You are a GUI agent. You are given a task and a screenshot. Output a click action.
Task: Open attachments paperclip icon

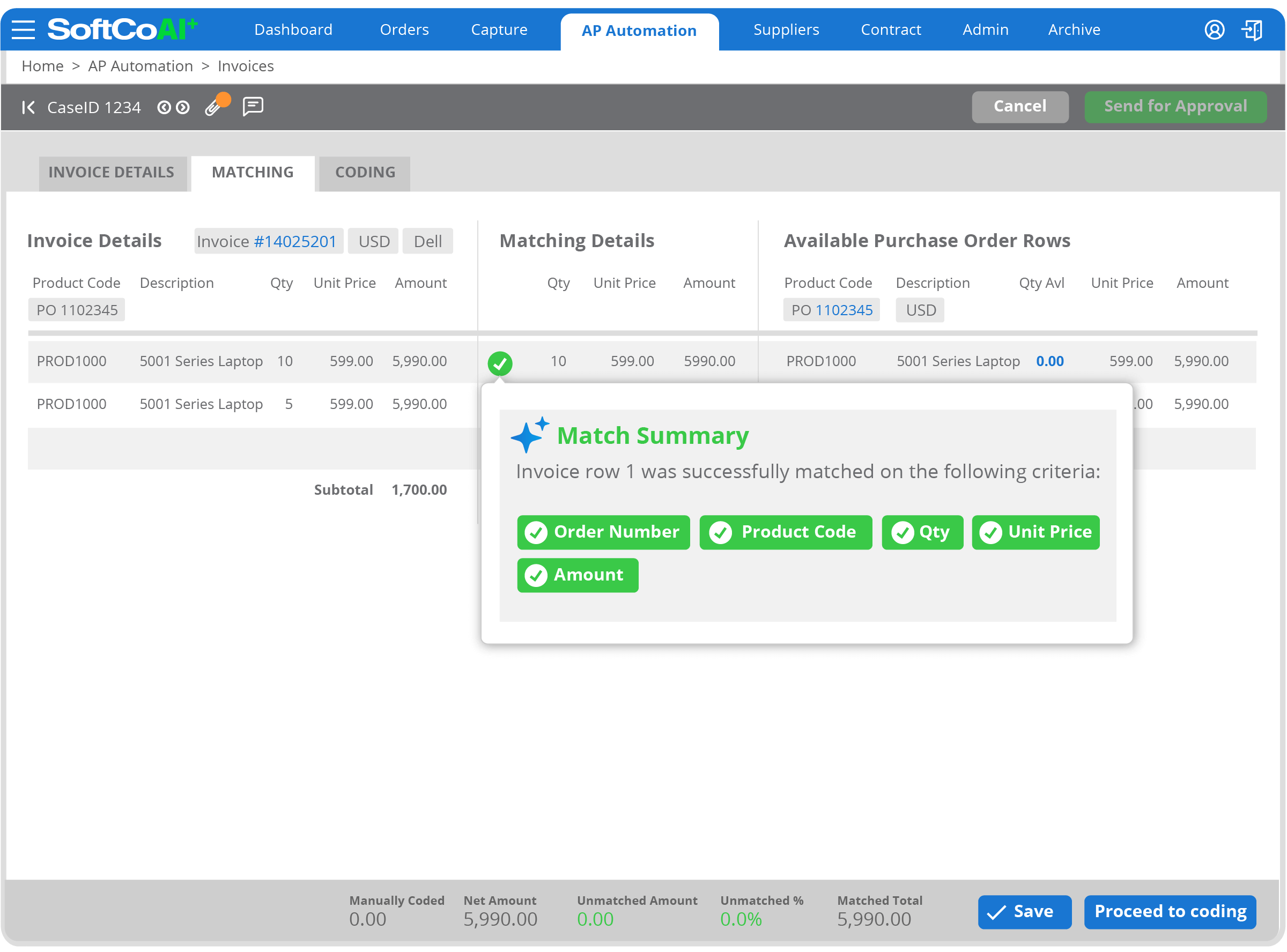coord(213,107)
